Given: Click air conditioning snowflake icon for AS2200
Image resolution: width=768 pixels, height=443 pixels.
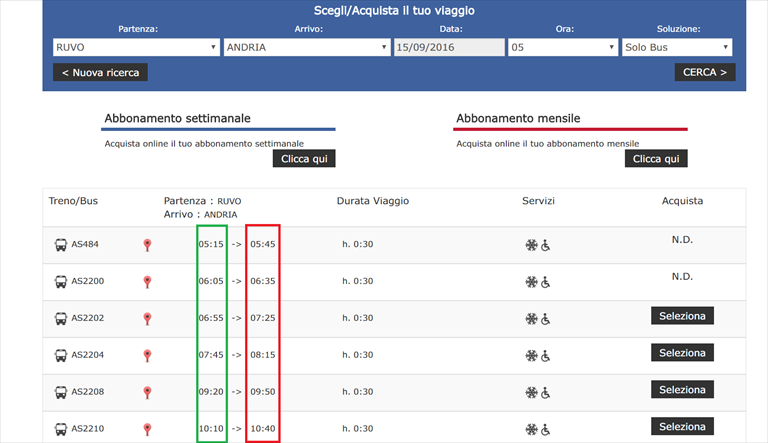Looking at the screenshot, I should [x=531, y=282].
